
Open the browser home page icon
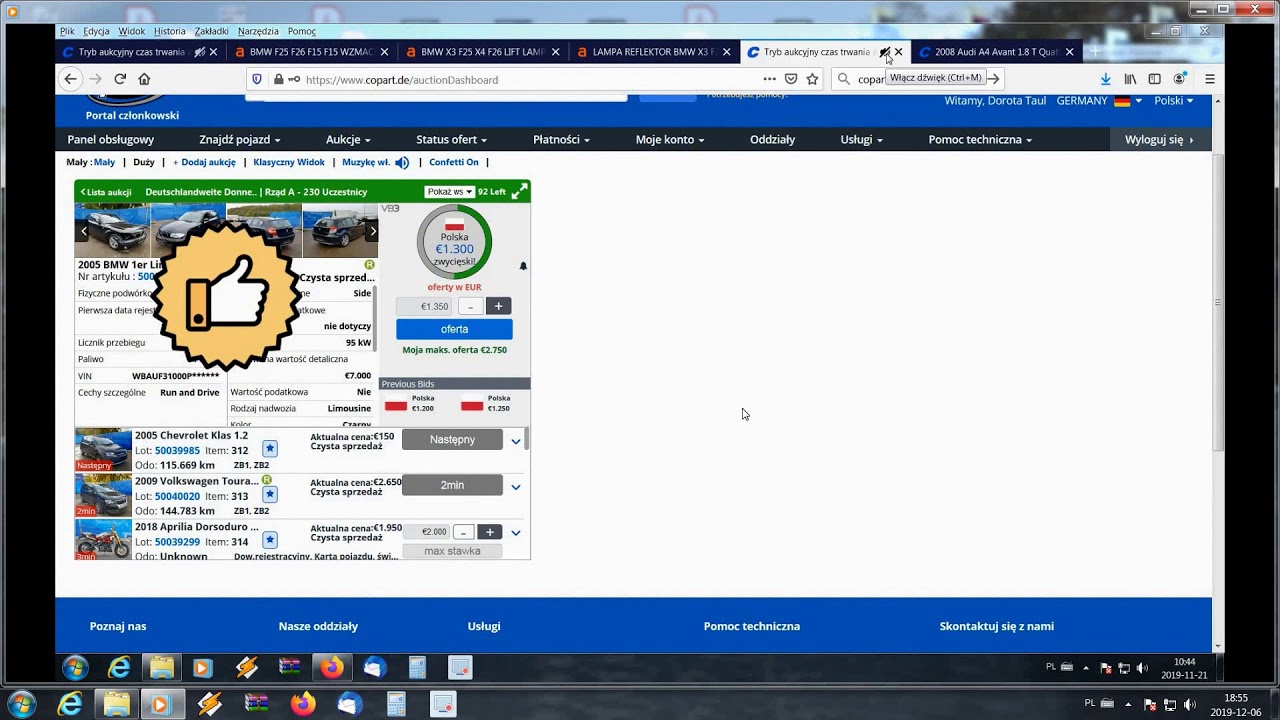click(144, 79)
